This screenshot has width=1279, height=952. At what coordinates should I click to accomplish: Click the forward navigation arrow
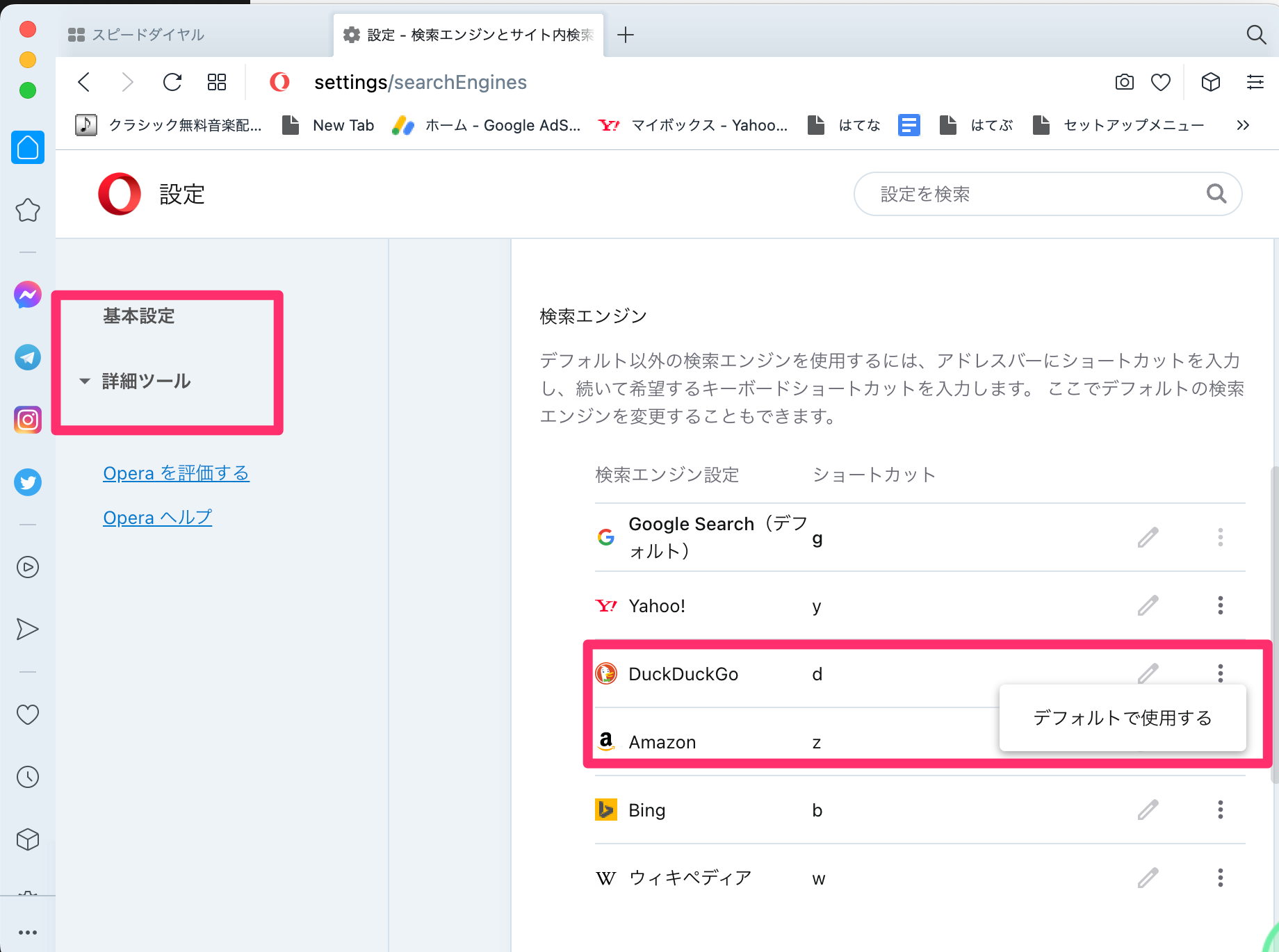pos(127,82)
